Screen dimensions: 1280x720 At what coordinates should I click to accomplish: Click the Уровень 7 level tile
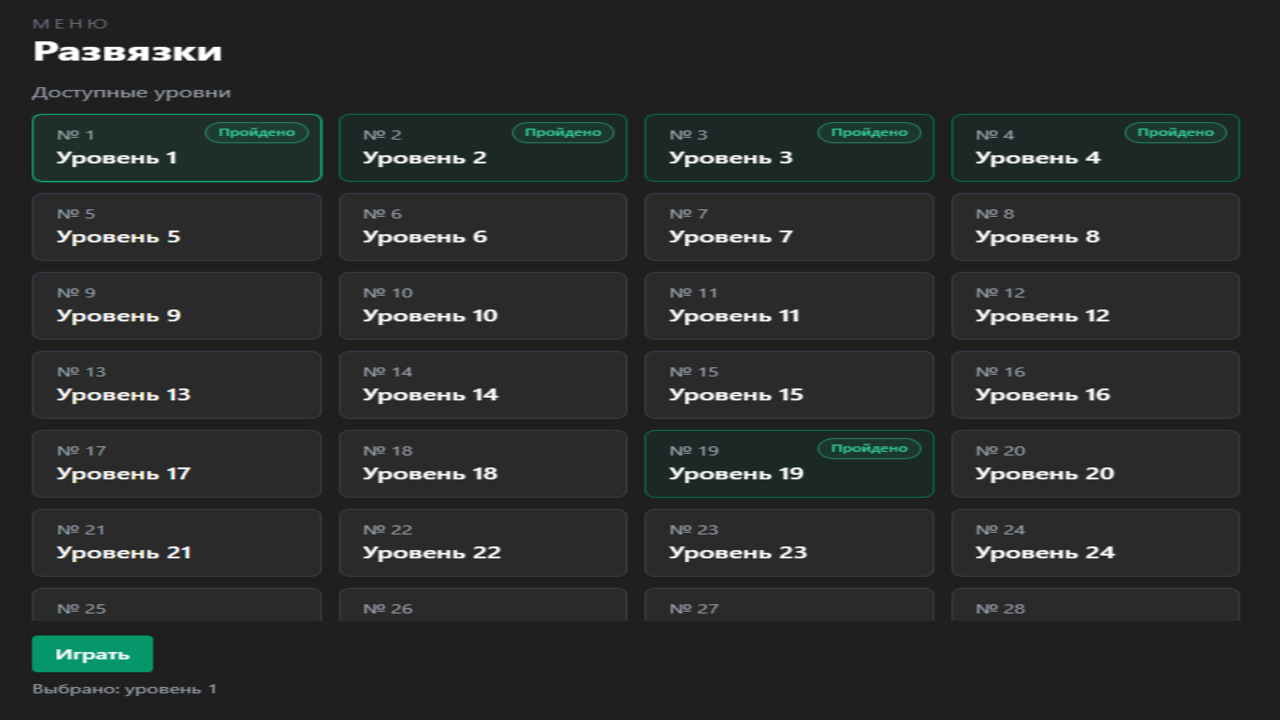pyautogui.click(x=789, y=227)
